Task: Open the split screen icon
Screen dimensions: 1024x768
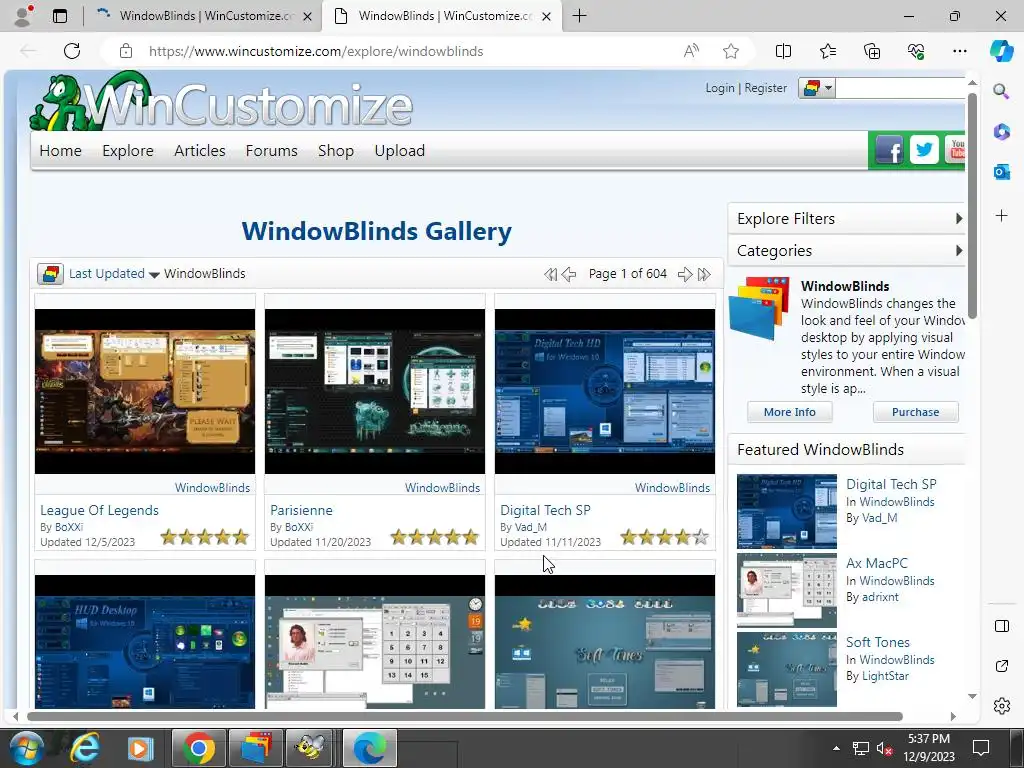Action: tap(783, 51)
